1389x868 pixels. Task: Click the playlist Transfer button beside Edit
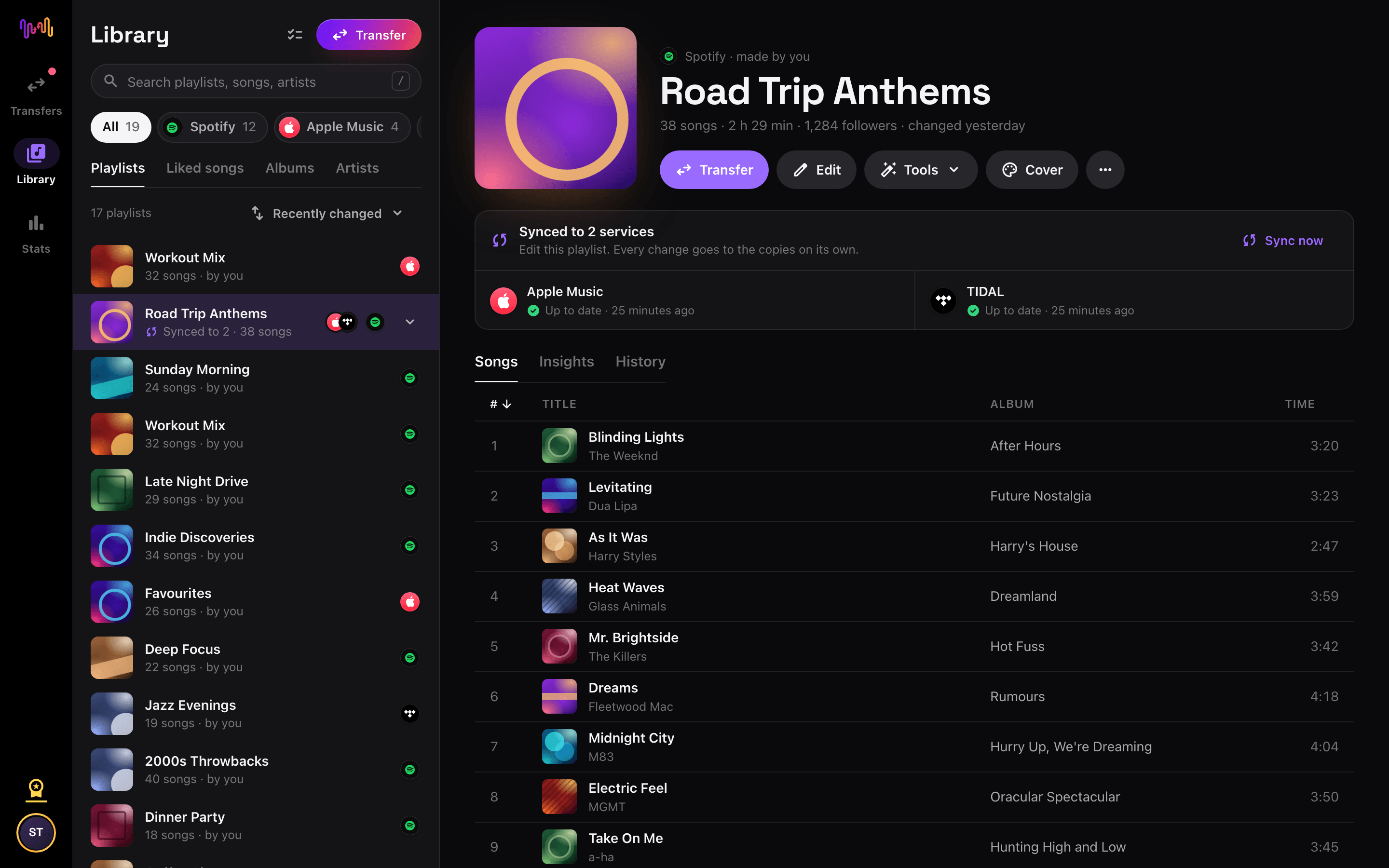714,169
